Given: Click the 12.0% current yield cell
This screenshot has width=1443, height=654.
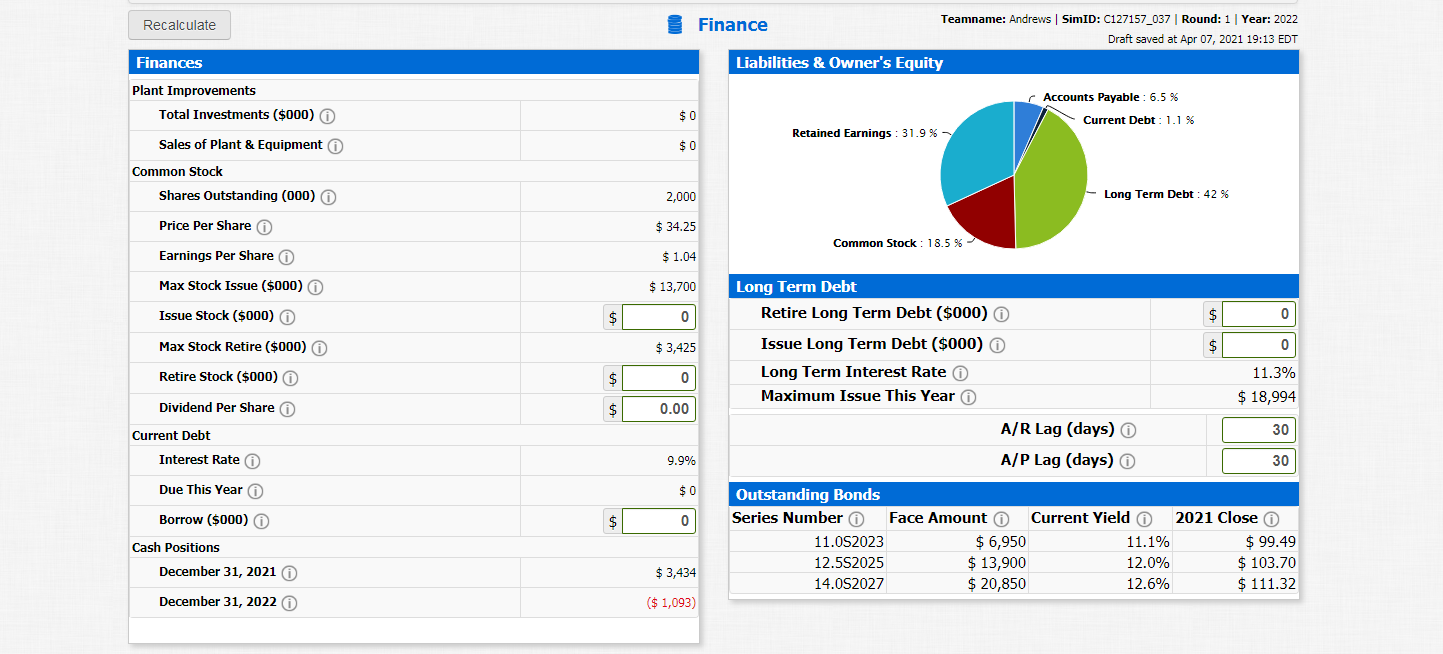Looking at the screenshot, I should point(1100,563).
